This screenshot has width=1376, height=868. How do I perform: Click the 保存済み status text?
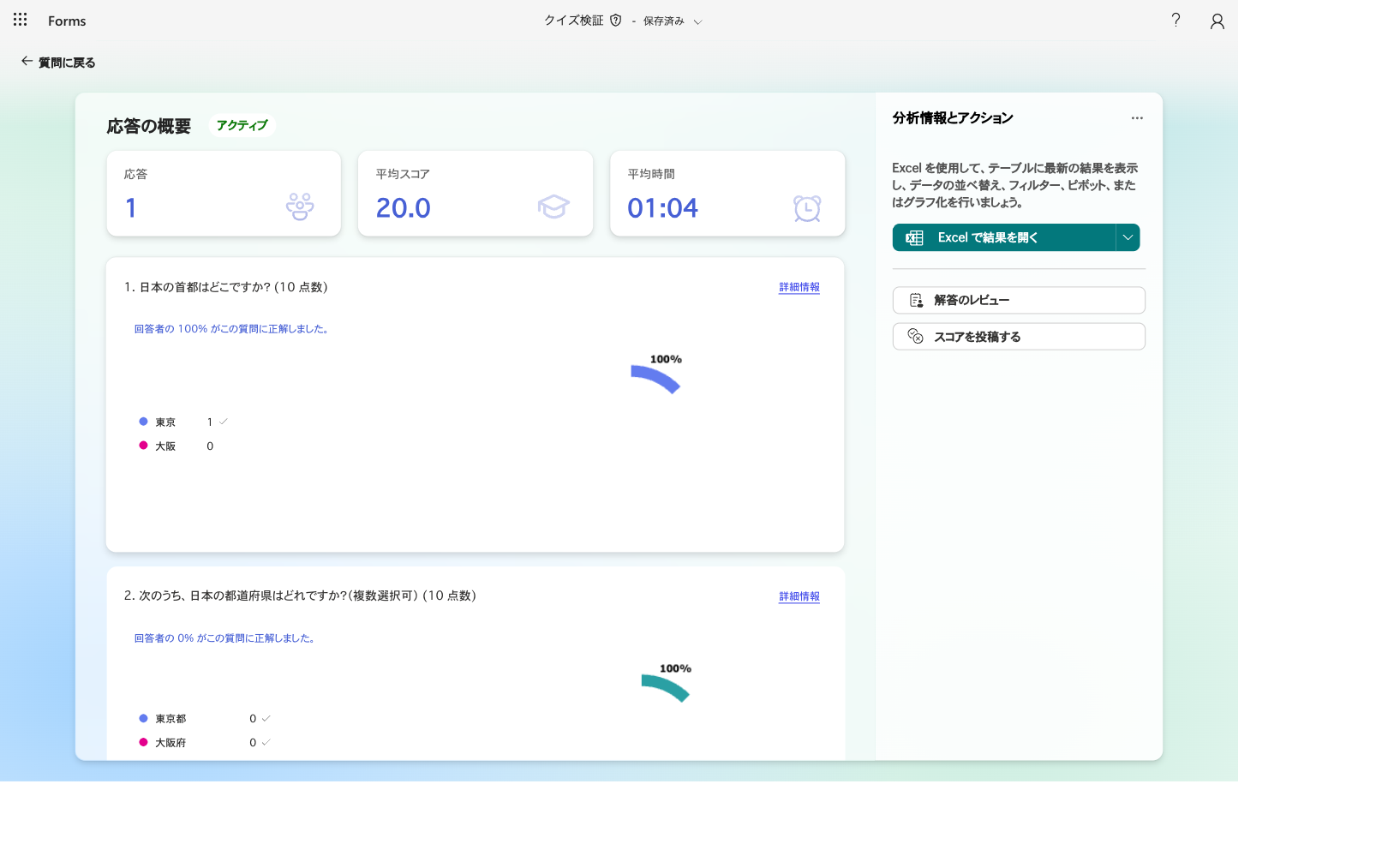click(664, 21)
